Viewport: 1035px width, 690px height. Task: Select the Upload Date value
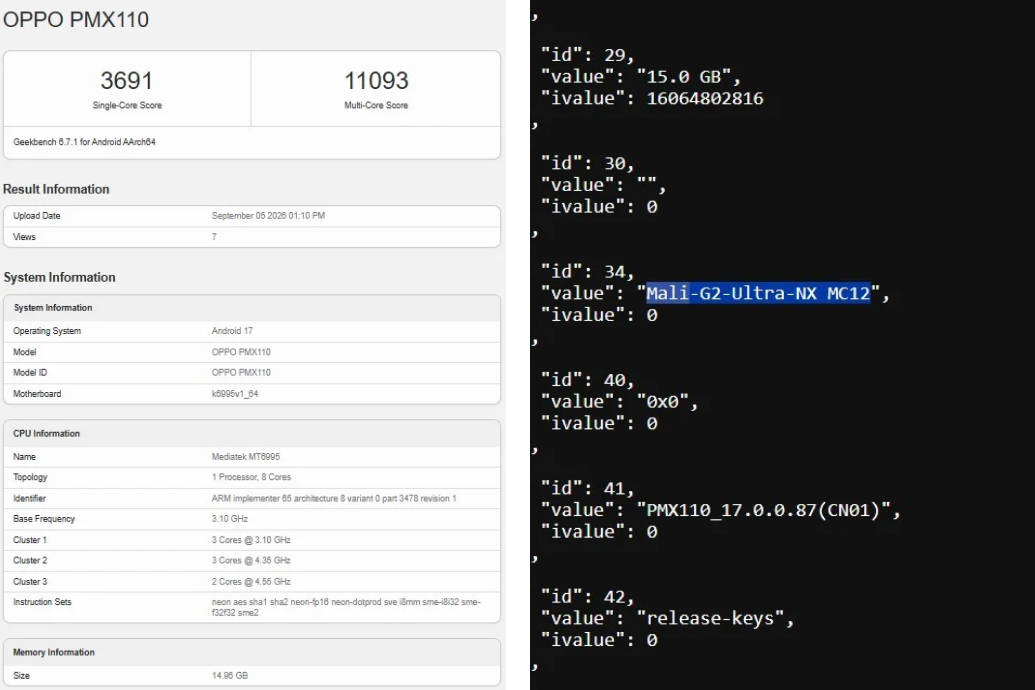(x=268, y=216)
